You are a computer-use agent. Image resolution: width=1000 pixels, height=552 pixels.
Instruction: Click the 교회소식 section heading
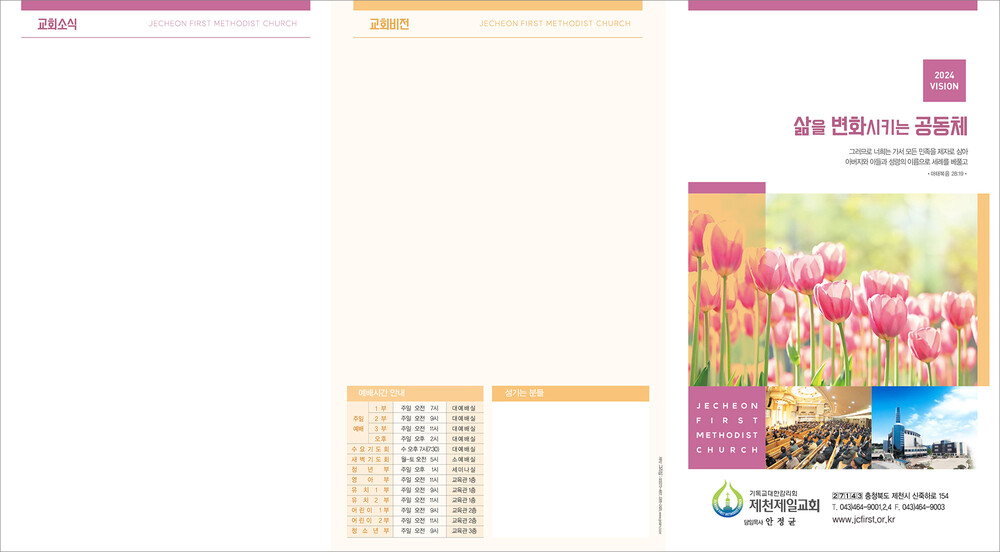(x=57, y=24)
